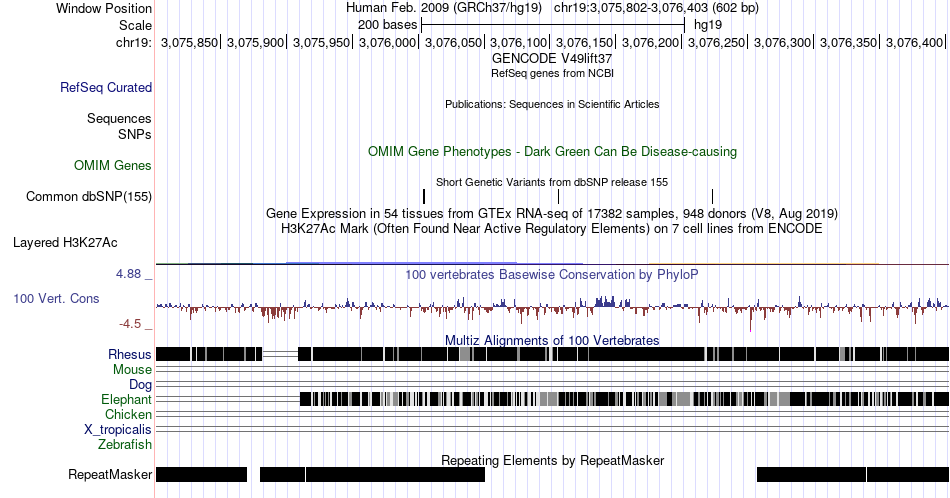Click the GENCODE V49lift37 track title
950x498 pixels.
552,59
